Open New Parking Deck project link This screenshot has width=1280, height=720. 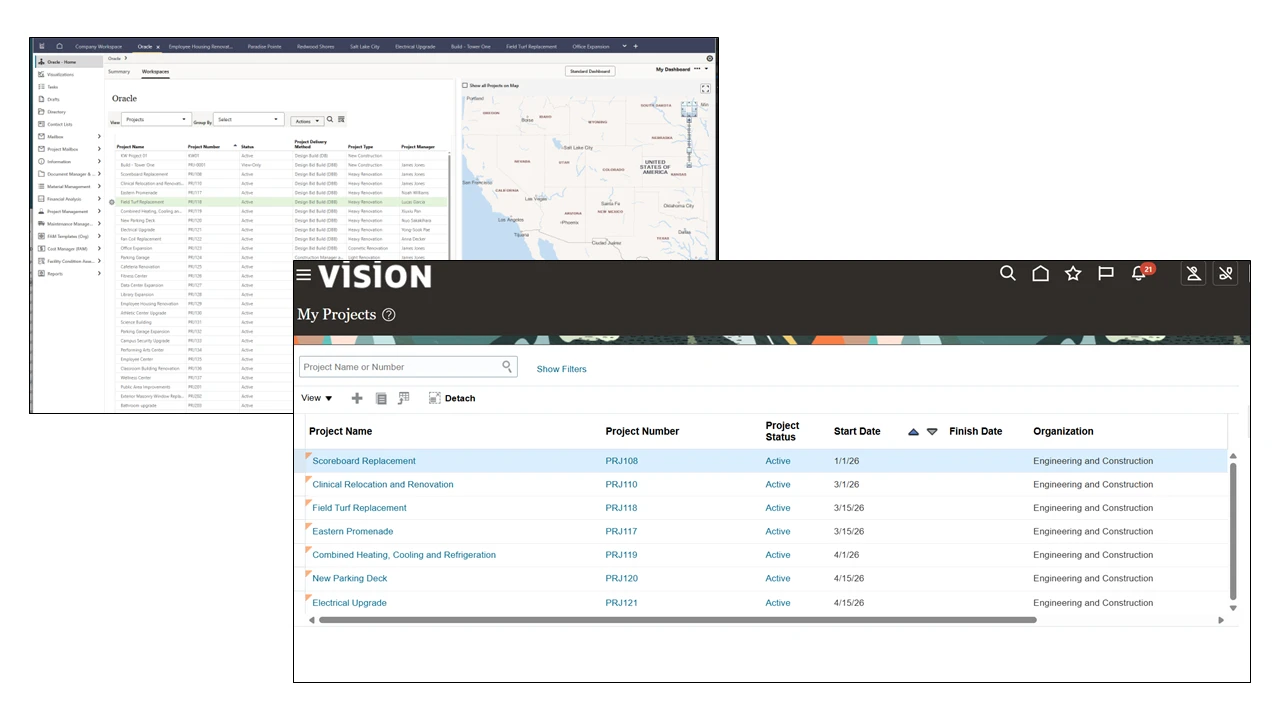pyautogui.click(x=349, y=579)
